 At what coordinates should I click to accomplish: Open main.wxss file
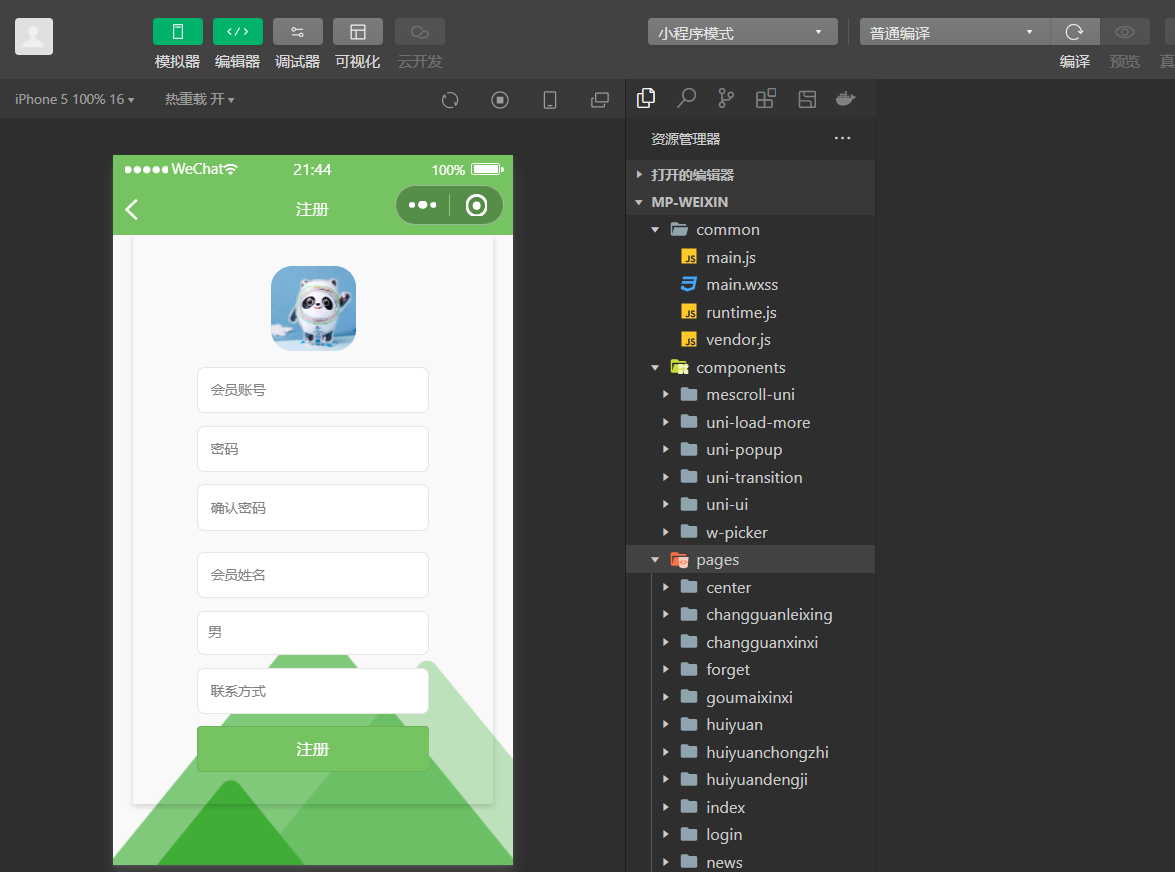(750, 285)
